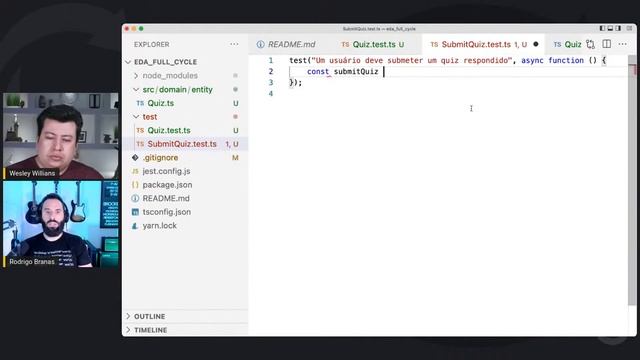Click Wesley Willians video thumbnail
The width and height of the screenshot is (640, 360).
point(60,136)
